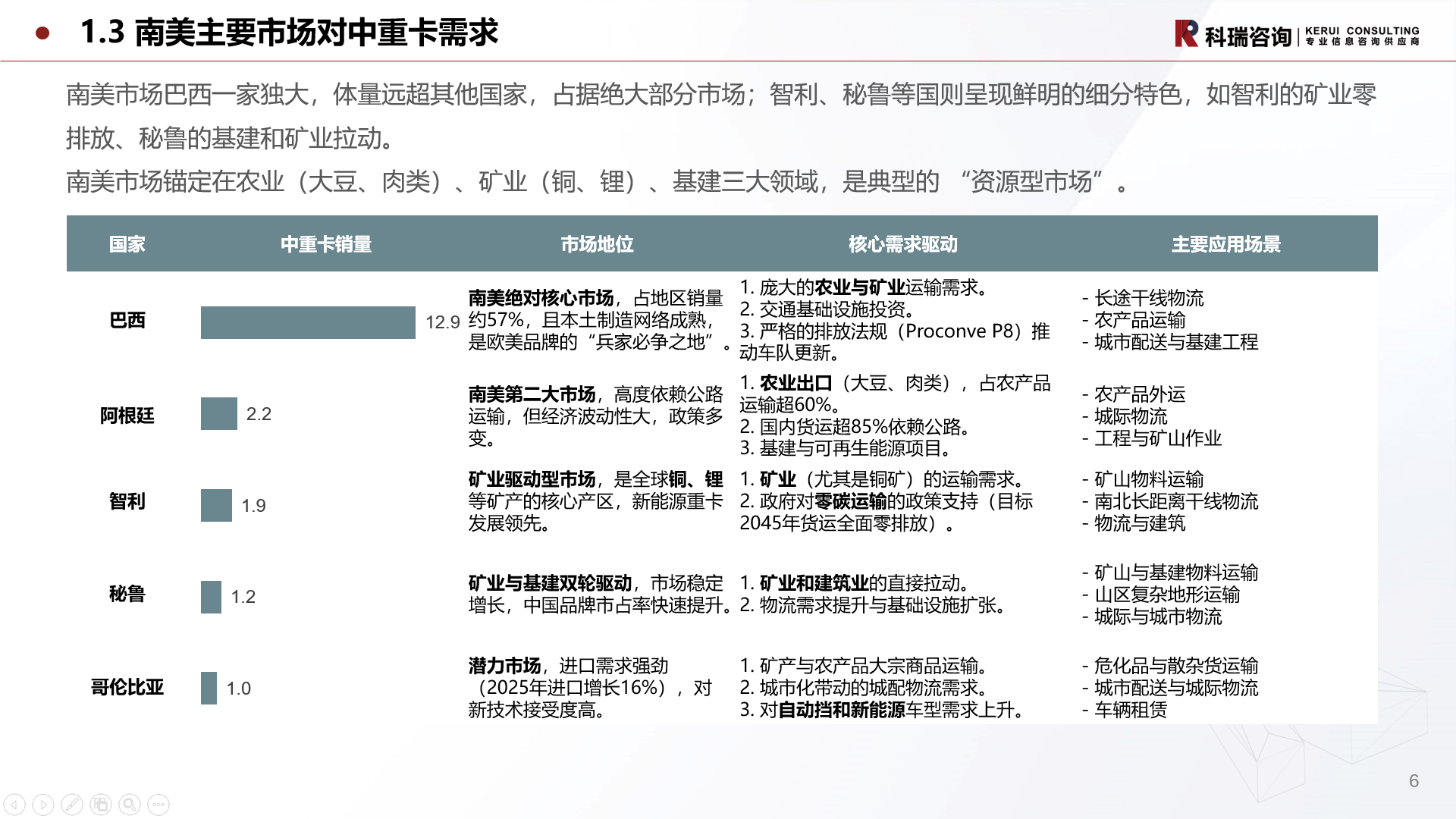
Task: Click the Kerui Consulting logo
Action: click(x=1297, y=34)
